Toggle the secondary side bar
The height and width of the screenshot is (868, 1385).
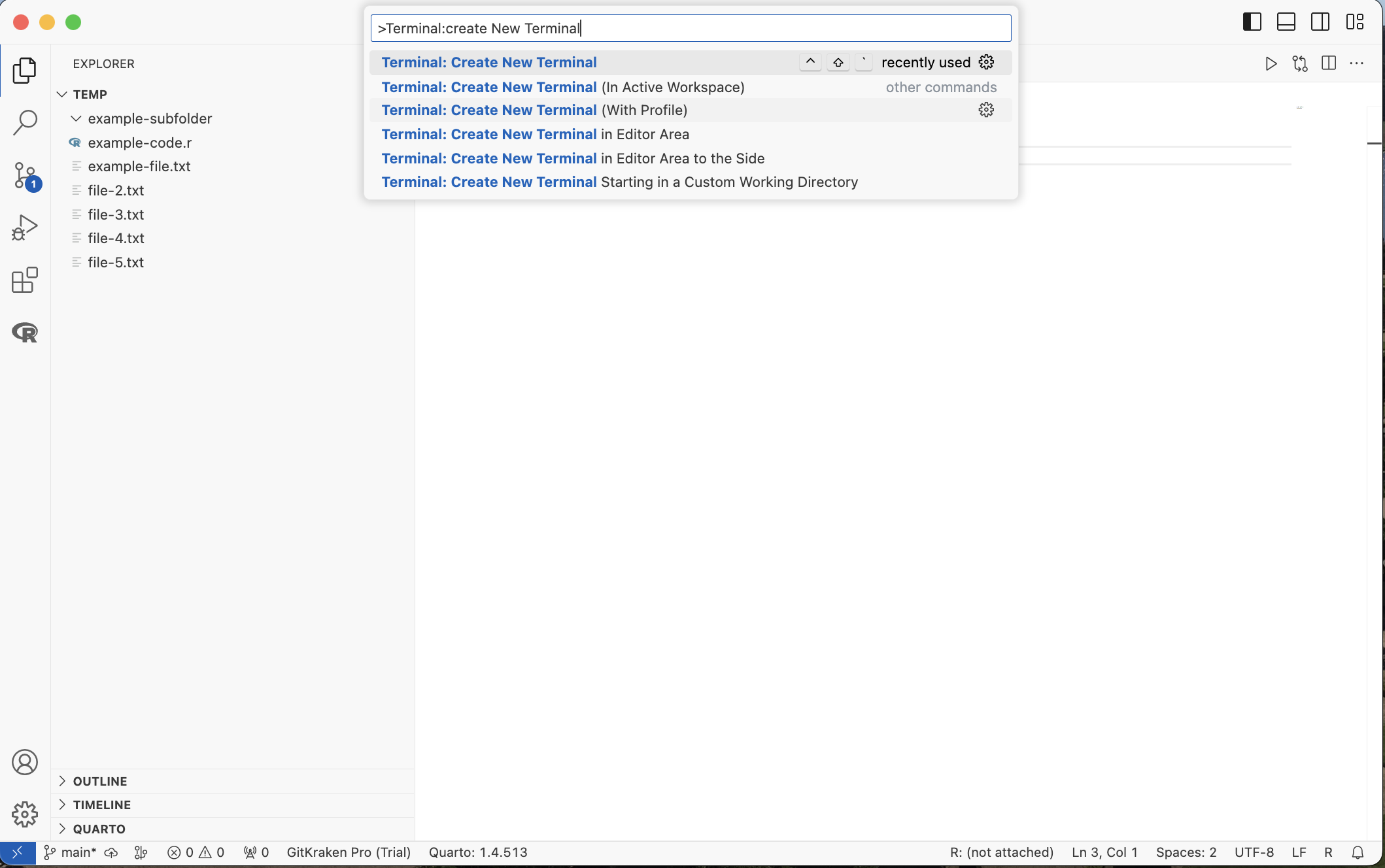pyautogui.click(x=1320, y=22)
